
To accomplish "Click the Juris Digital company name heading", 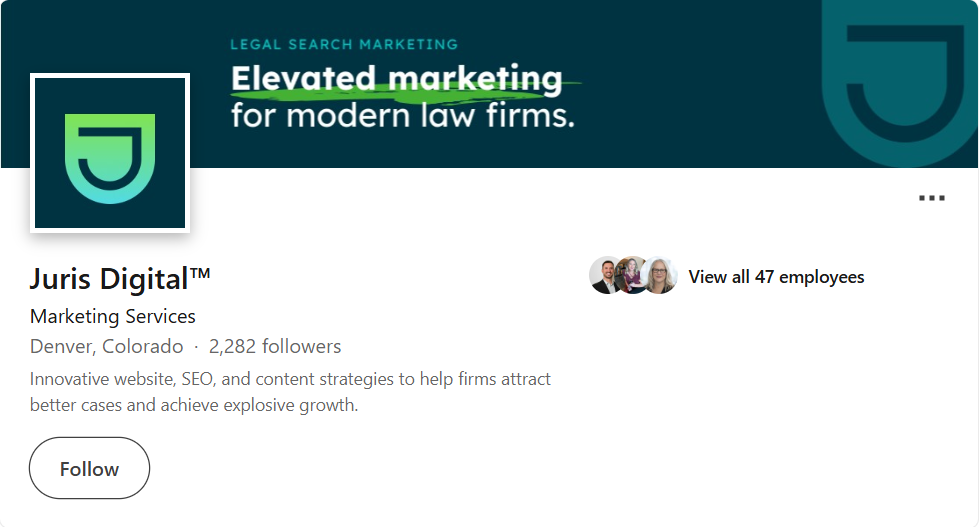I will click(x=109, y=279).
